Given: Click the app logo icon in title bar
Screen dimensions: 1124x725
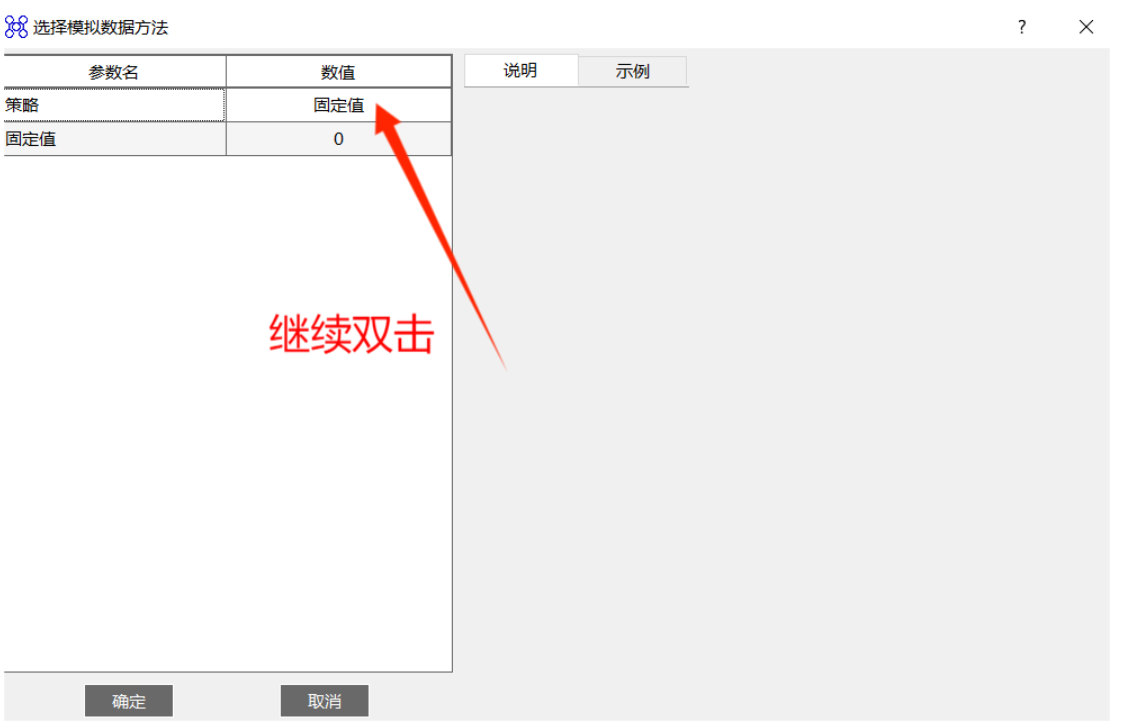Looking at the screenshot, I should click(x=16, y=27).
